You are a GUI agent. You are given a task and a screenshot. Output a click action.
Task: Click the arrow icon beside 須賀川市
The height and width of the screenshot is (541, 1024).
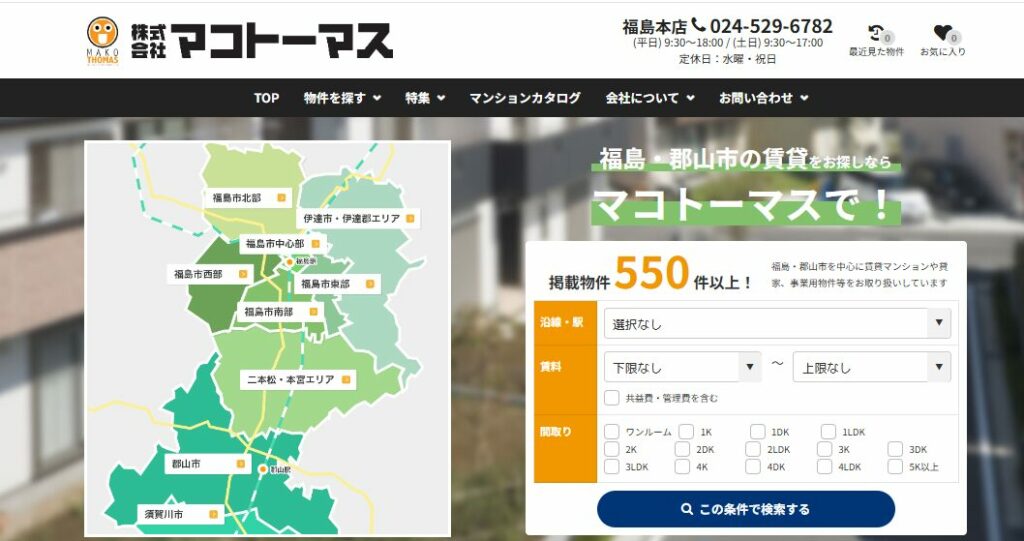(x=214, y=515)
